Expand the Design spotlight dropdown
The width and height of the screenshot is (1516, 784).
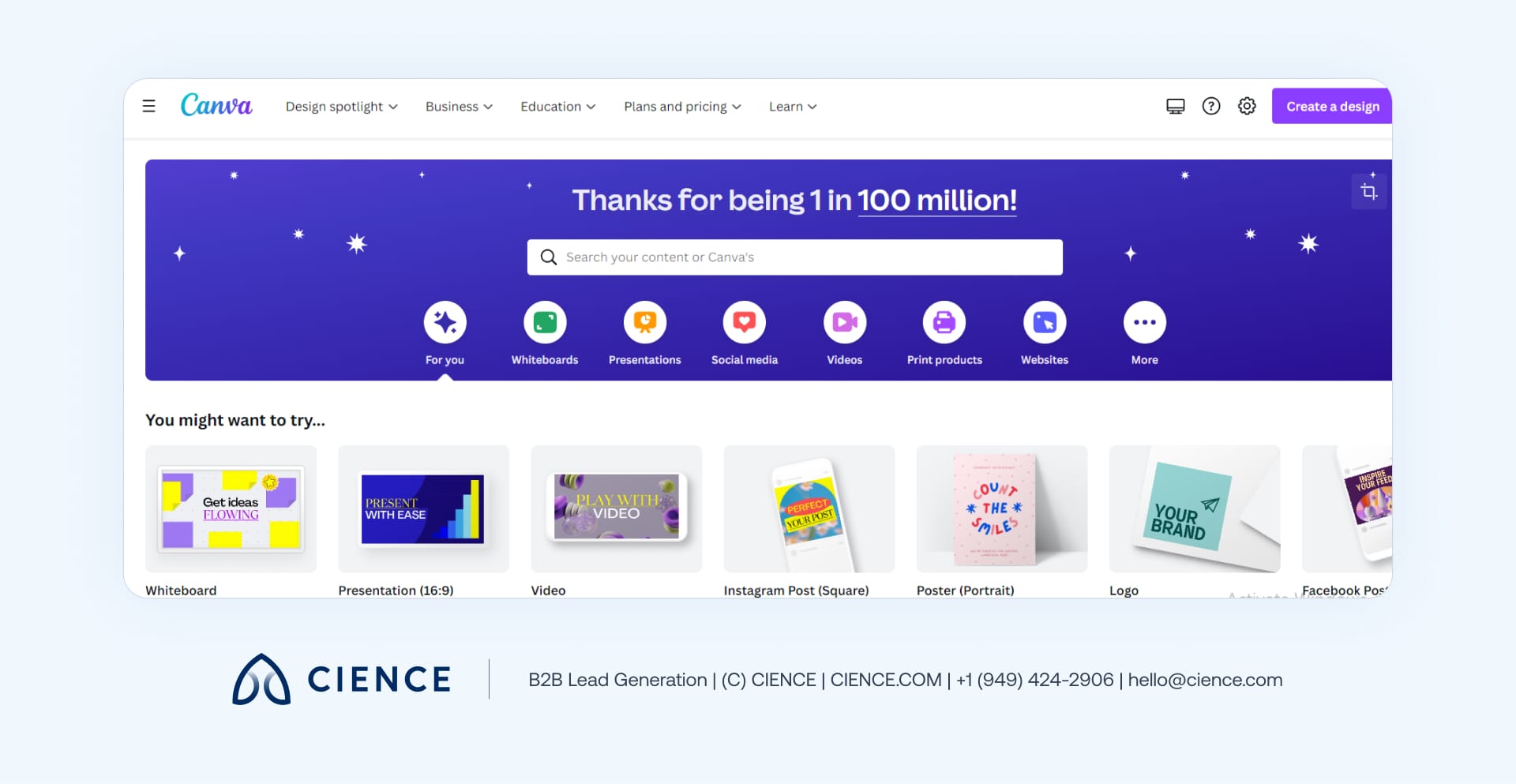341,107
